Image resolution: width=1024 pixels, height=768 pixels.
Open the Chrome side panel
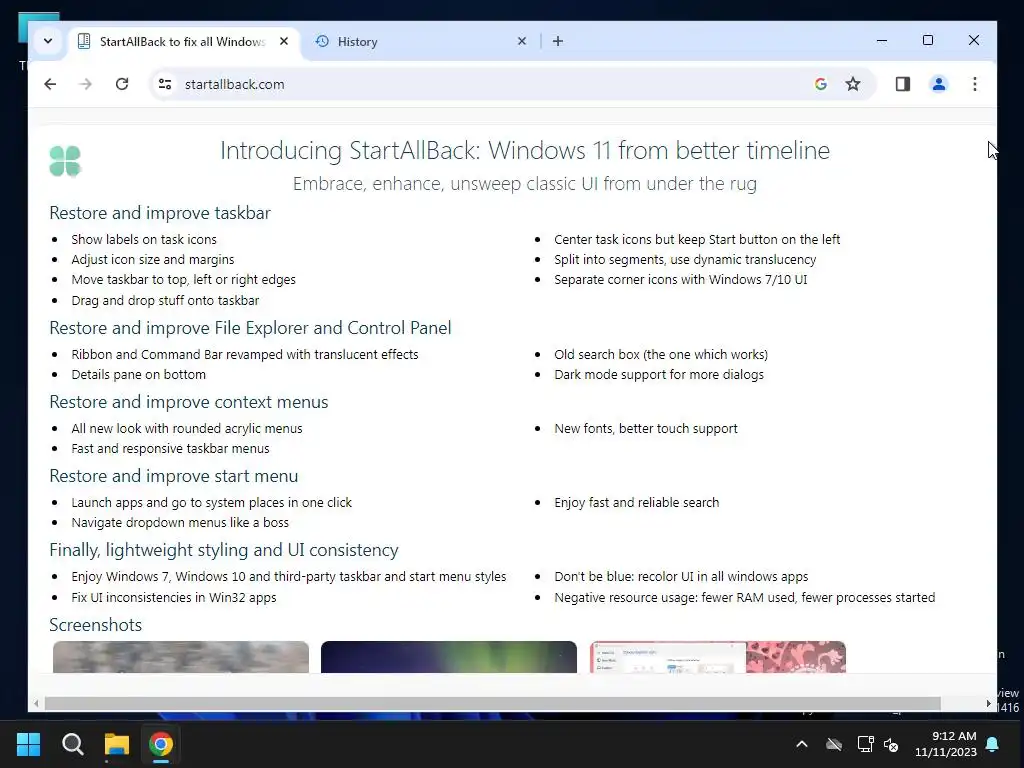pos(903,84)
